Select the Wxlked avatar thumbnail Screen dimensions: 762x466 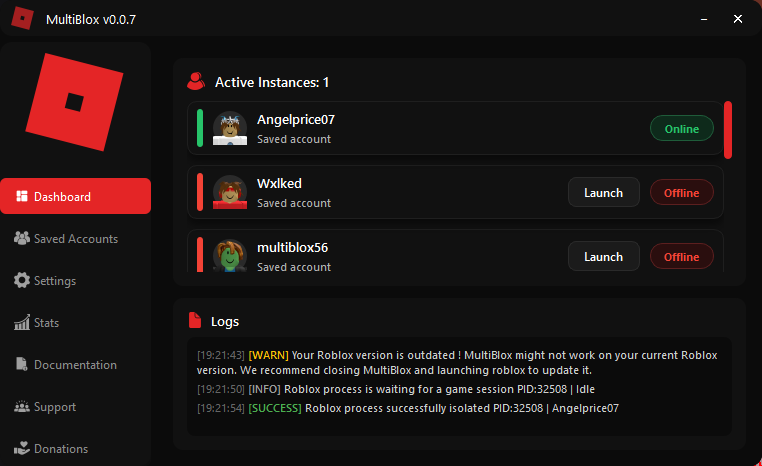point(230,192)
